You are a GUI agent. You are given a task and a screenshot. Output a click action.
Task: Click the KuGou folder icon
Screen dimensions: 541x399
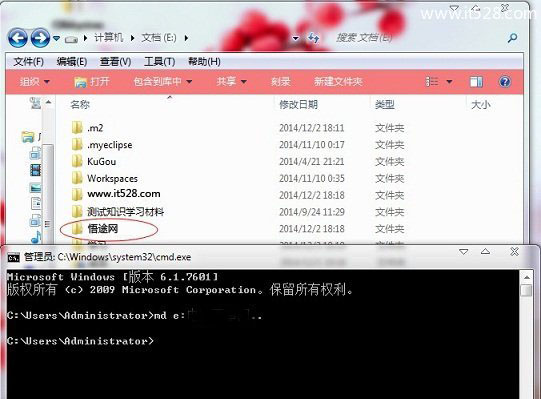[x=77, y=161]
